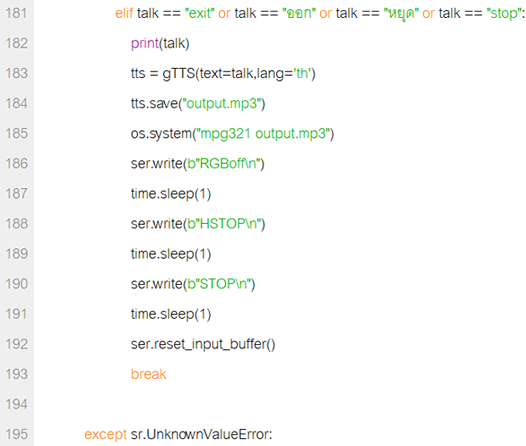Click the 'th' language string
The image size is (526, 446).
point(303,73)
